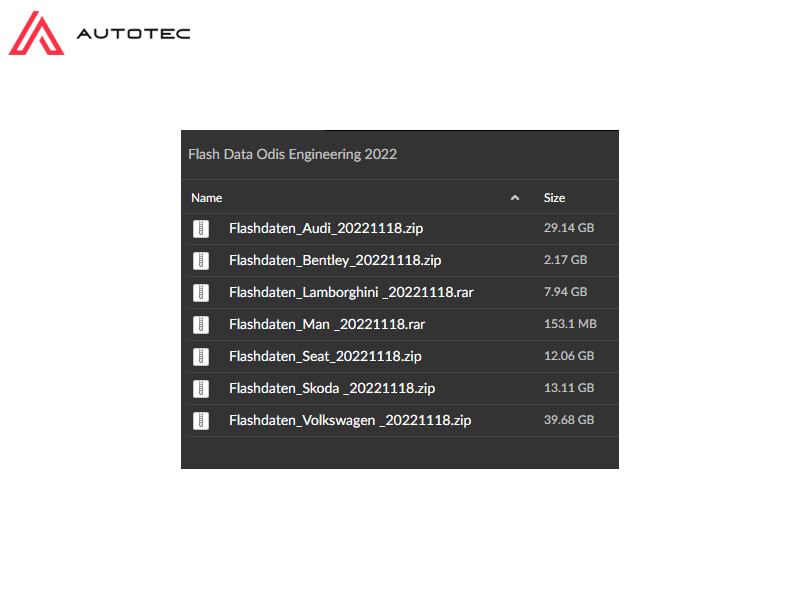Click the Bentley zip archive icon
The image size is (800, 600).
point(201,260)
